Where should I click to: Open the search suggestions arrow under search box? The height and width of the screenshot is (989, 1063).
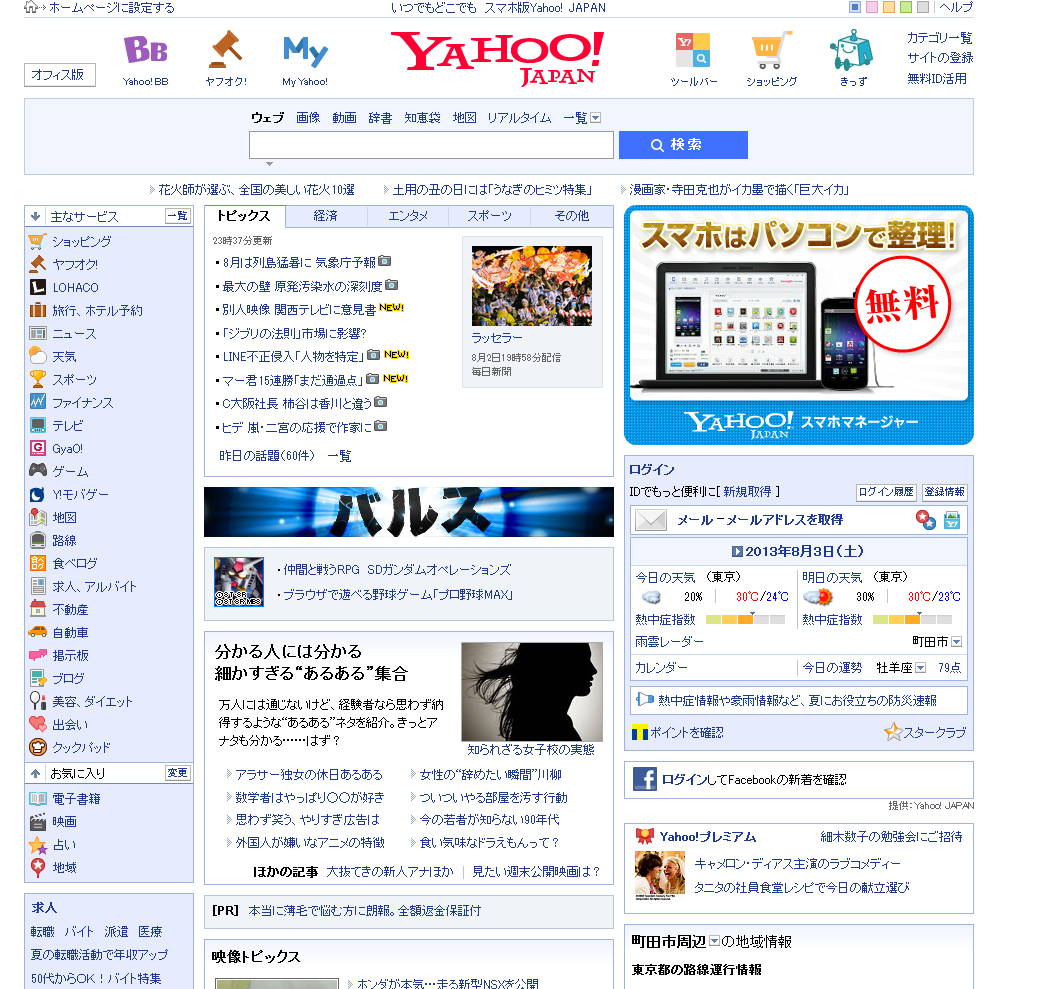(269, 164)
